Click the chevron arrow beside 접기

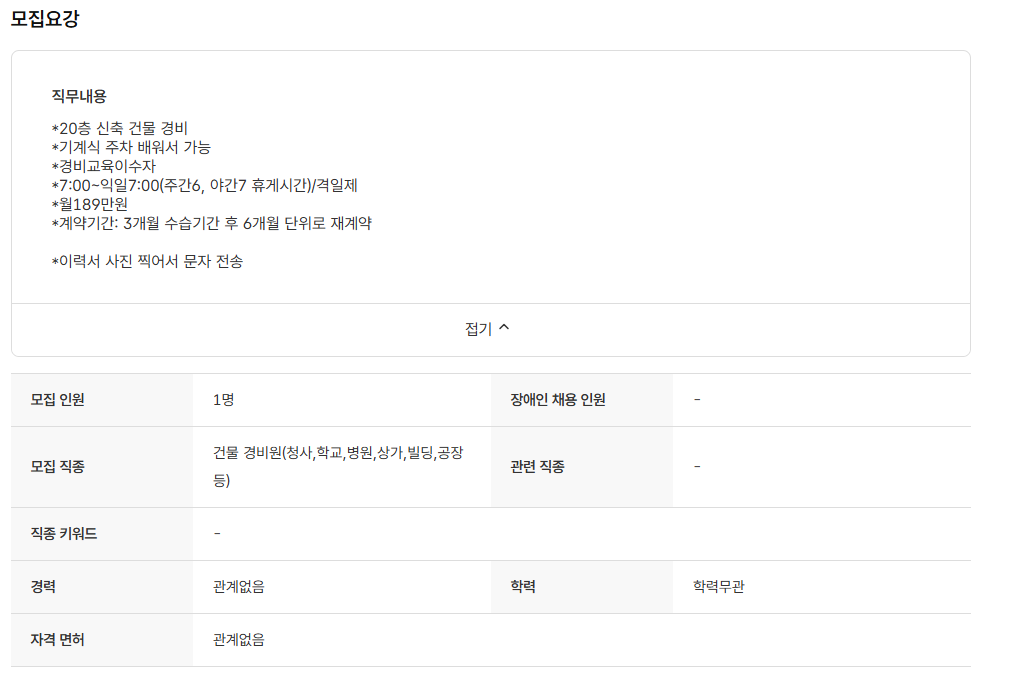504,328
